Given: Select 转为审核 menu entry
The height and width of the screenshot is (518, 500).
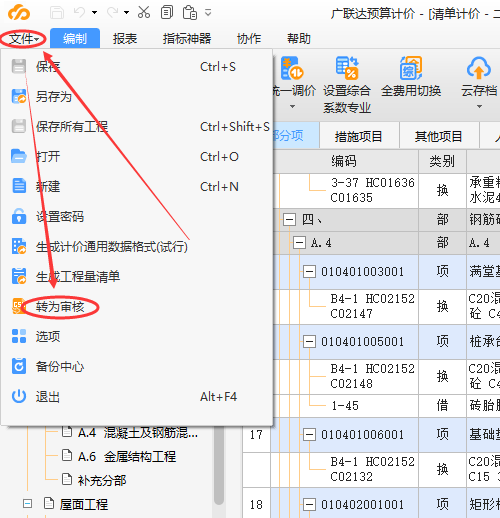Looking at the screenshot, I should tap(137, 307).
